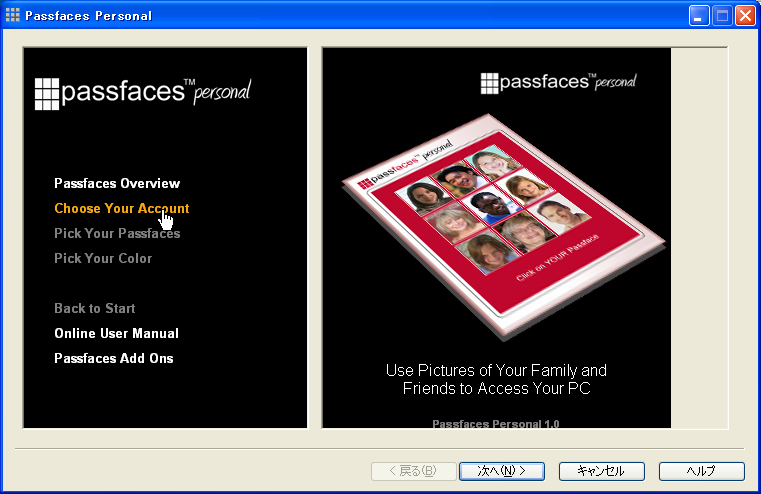Select Choose Your Account step
Screen dimensions: 761x494
click(121, 209)
